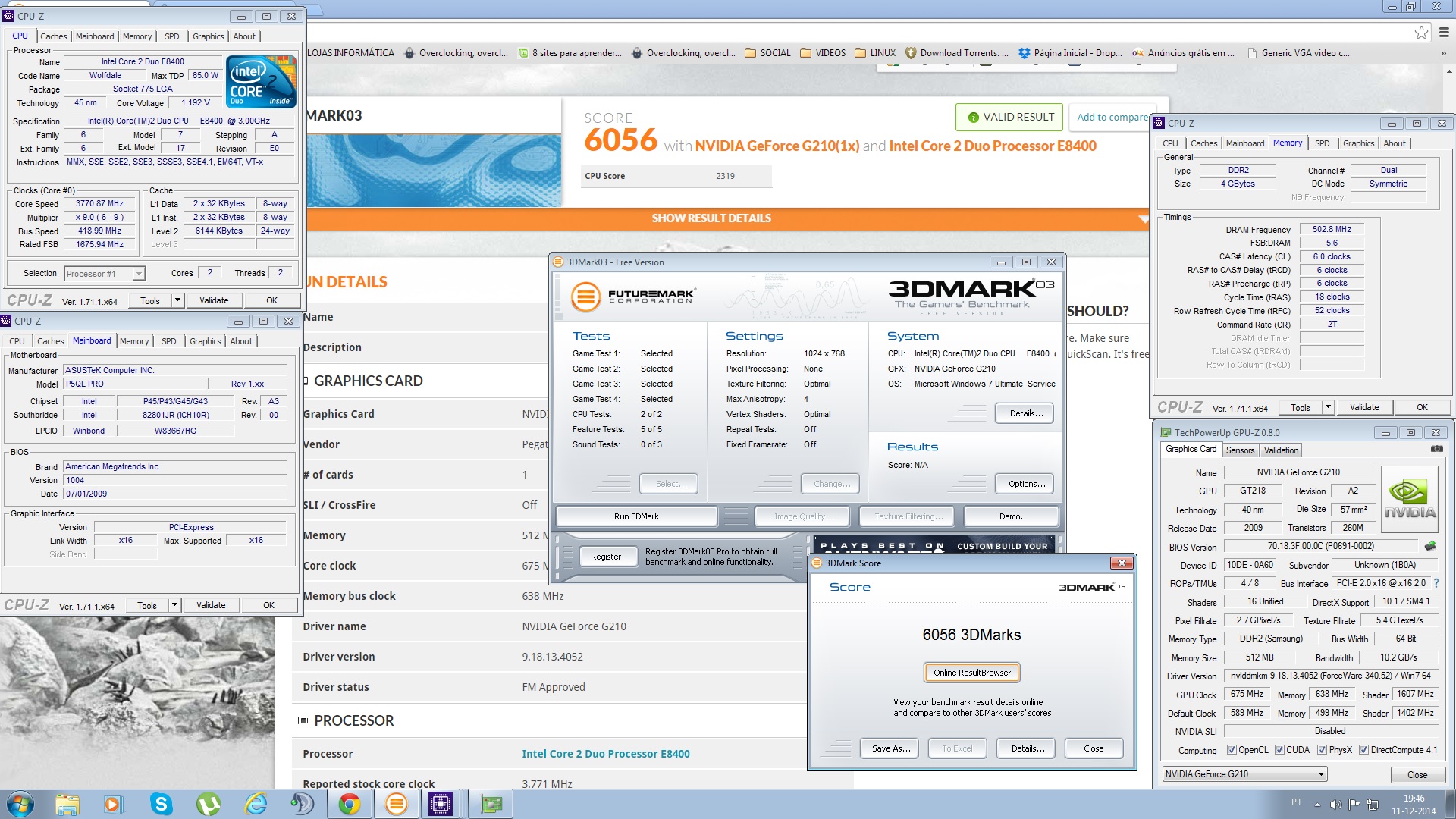Click the Futuremark Corporation logo
The width and height of the screenshot is (1456, 819).
[632, 297]
